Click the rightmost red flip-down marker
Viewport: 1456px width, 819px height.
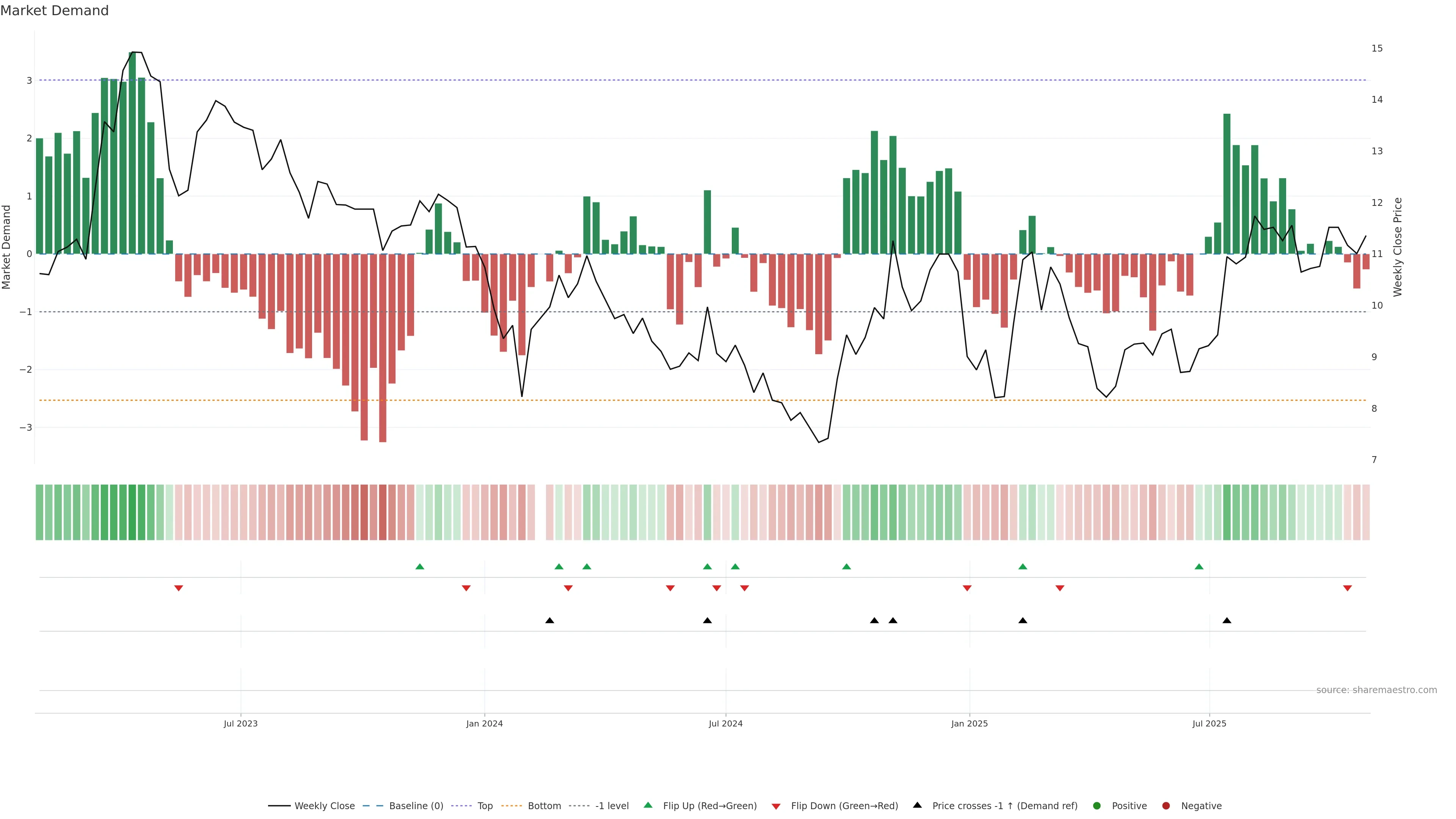click(x=1348, y=588)
